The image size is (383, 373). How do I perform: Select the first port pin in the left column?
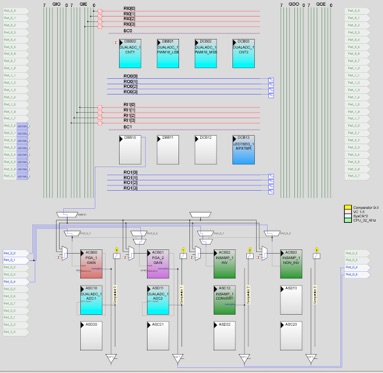(x=15, y=11)
